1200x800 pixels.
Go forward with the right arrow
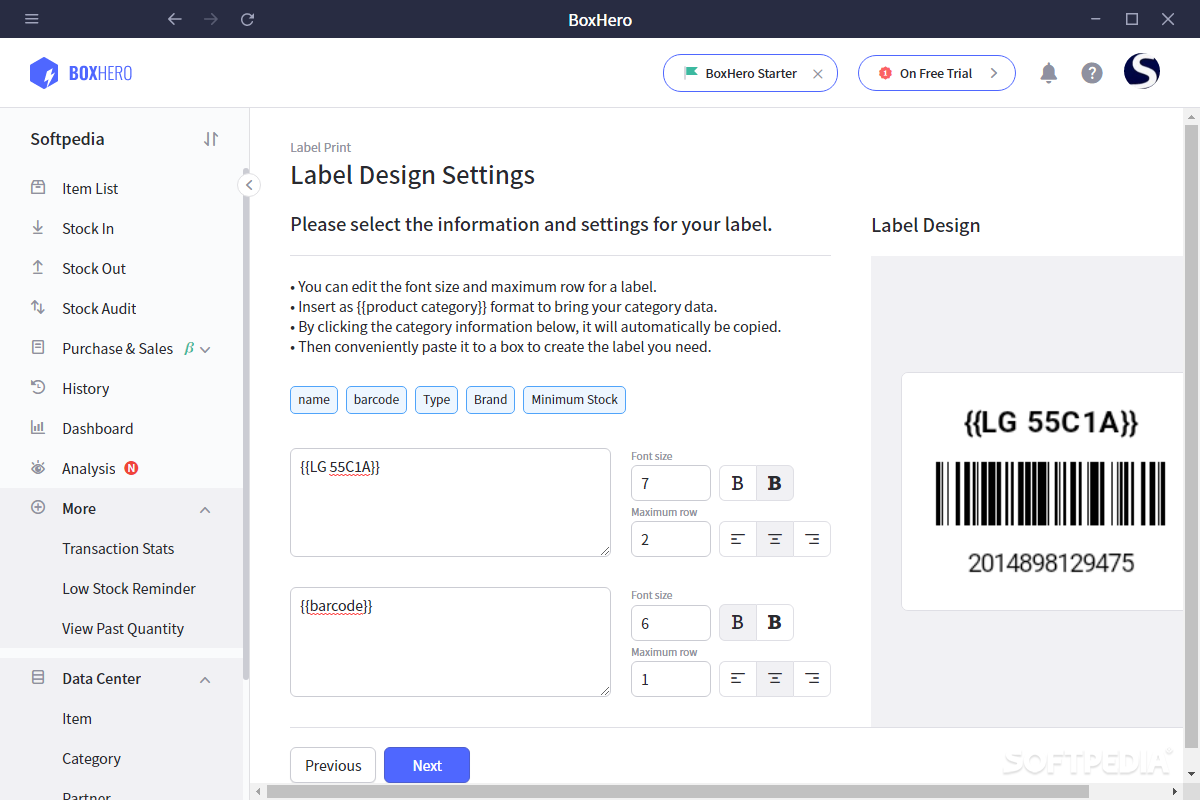click(x=211, y=19)
